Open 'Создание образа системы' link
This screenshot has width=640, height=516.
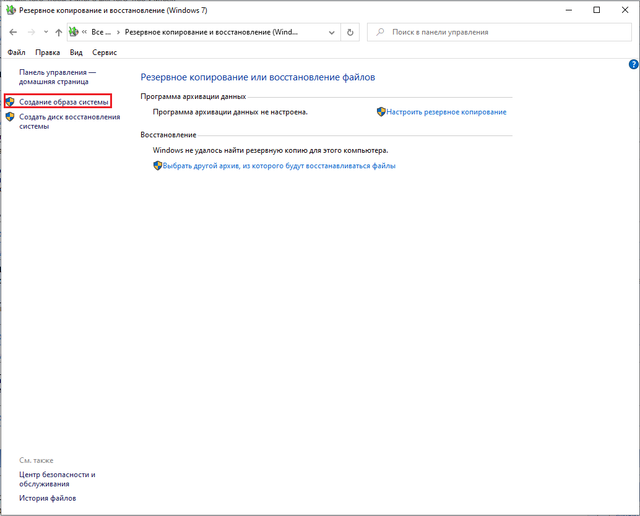pos(64,102)
